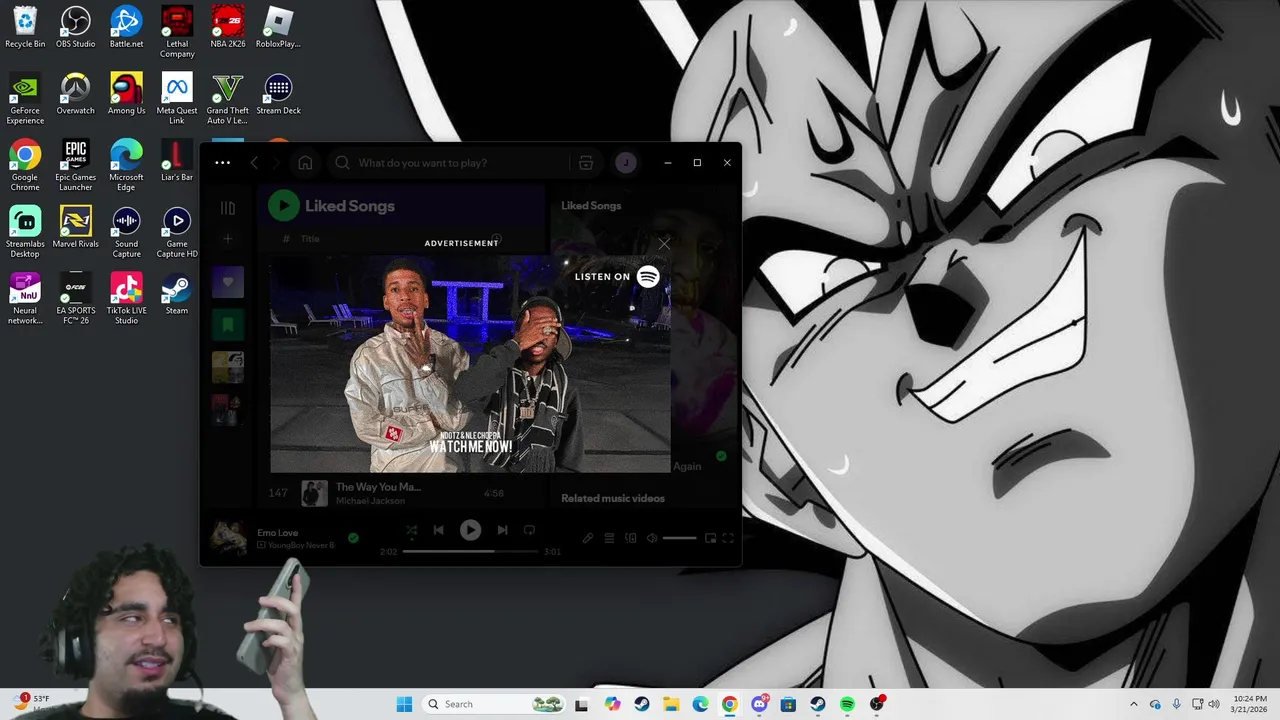Skip to previous track
This screenshot has width=1280, height=720.
pos(438,530)
